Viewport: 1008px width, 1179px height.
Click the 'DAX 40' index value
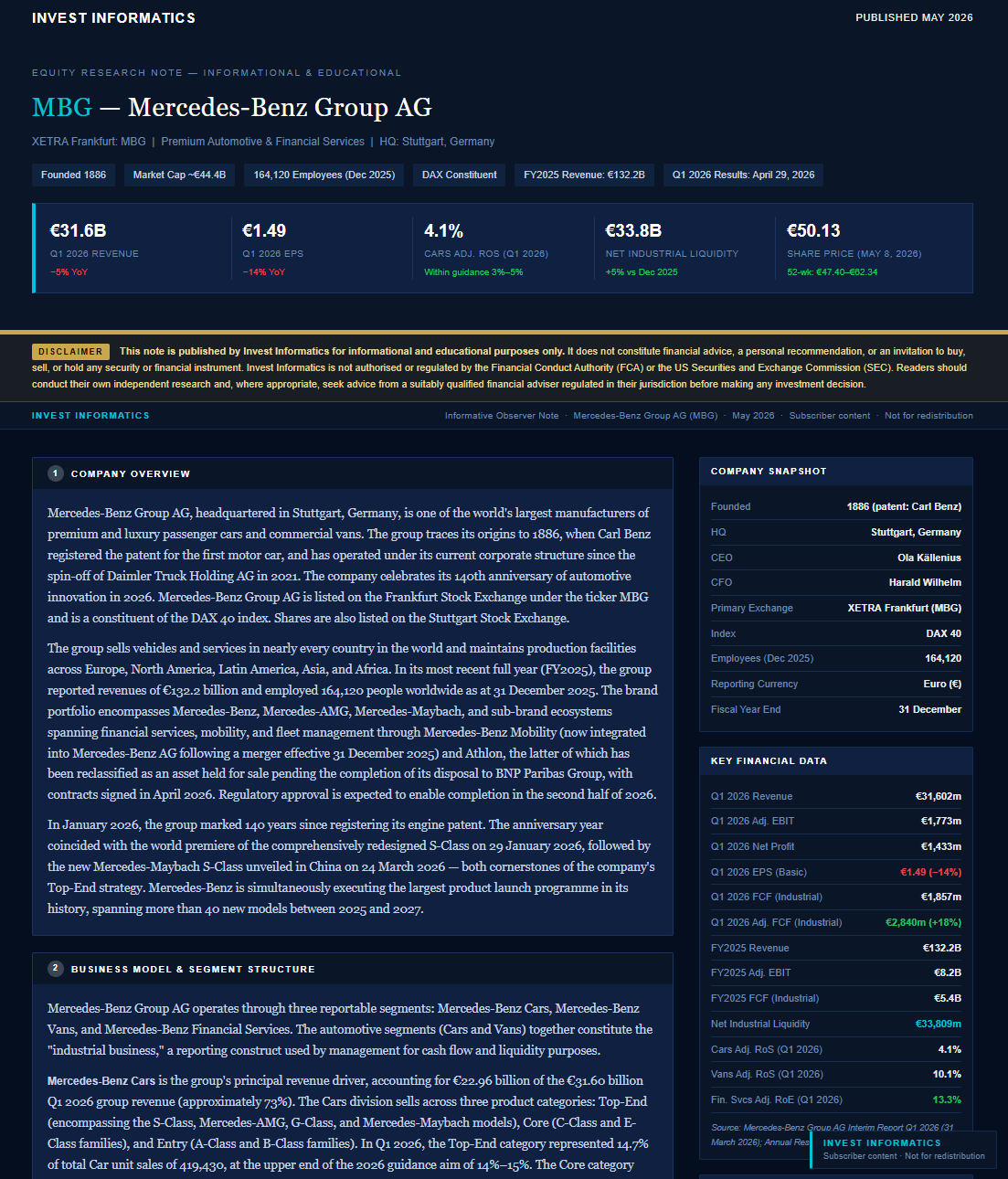(x=943, y=633)
